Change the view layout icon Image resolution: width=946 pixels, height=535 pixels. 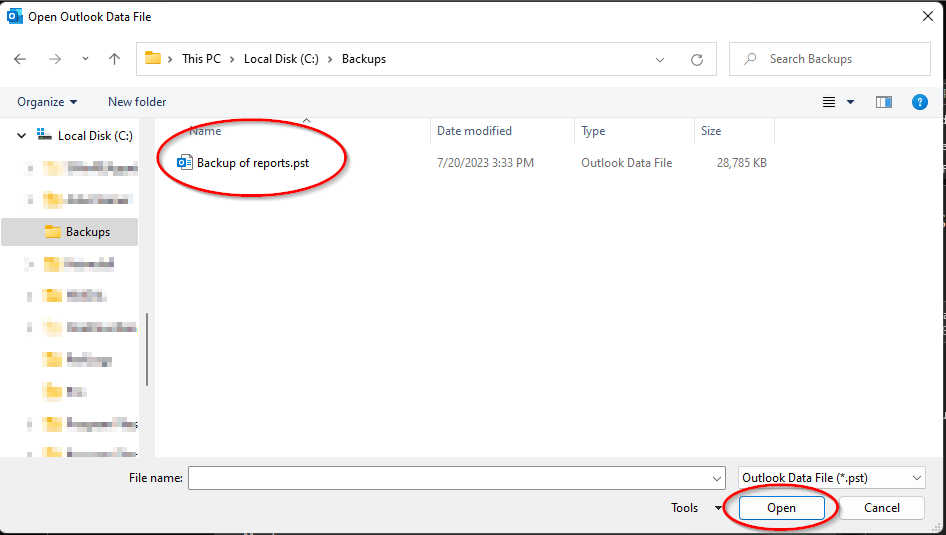click(x=829, y=103)
